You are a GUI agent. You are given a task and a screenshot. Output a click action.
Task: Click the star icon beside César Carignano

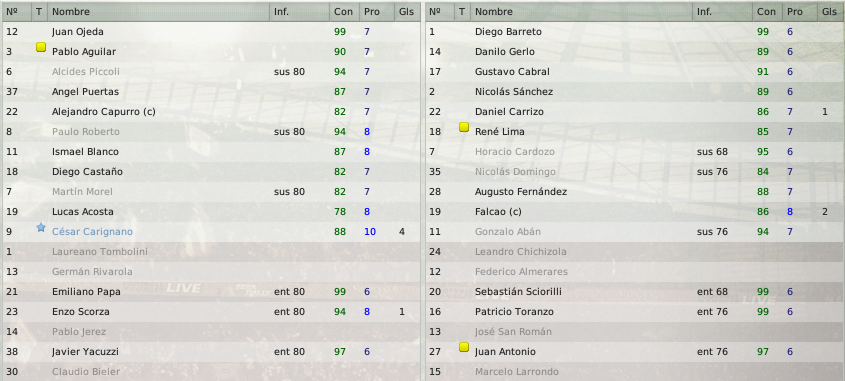[x=41, y=227]
